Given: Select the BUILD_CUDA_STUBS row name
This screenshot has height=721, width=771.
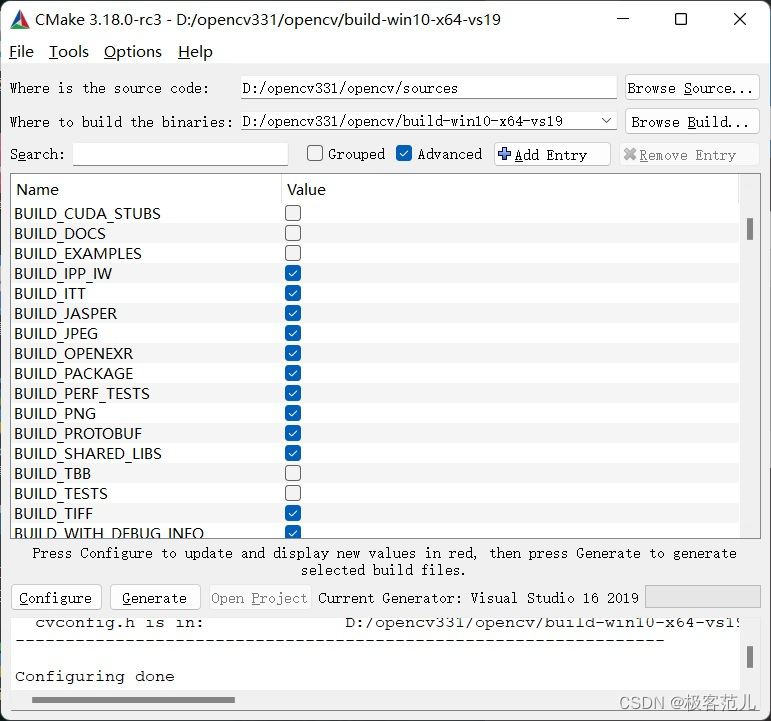Looking at the screenshot, I should pyautogui.click(x=88, y=213).
